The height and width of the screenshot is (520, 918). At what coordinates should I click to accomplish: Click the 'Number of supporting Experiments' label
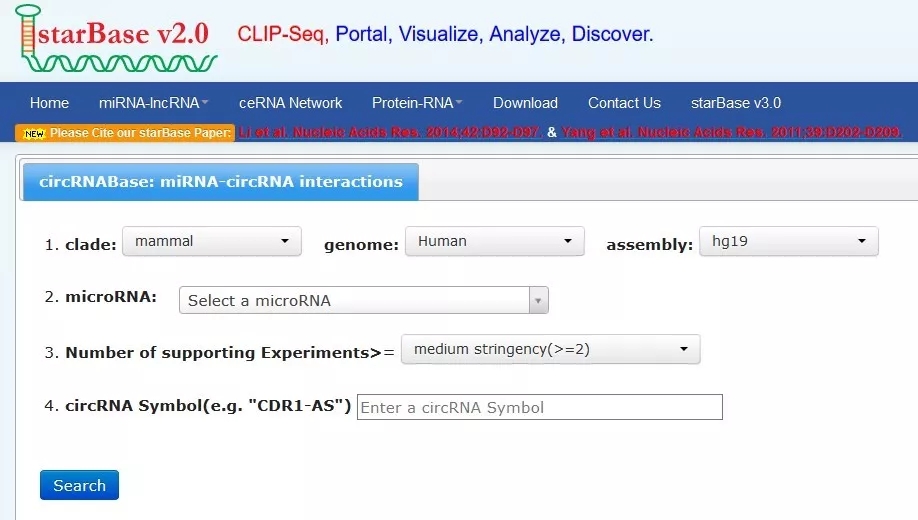click(x=230, y=353)
